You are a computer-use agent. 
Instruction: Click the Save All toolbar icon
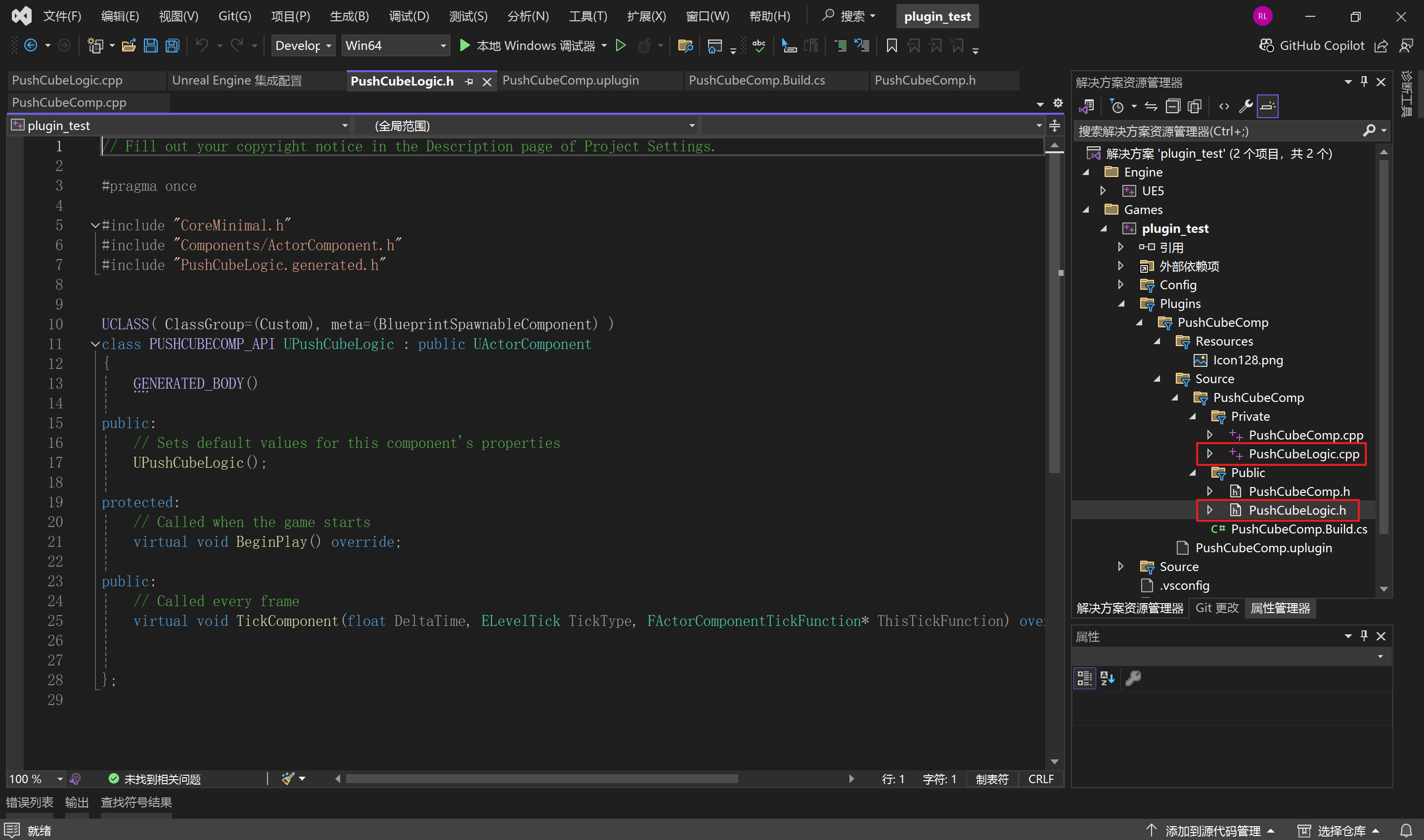coord(172,46)
